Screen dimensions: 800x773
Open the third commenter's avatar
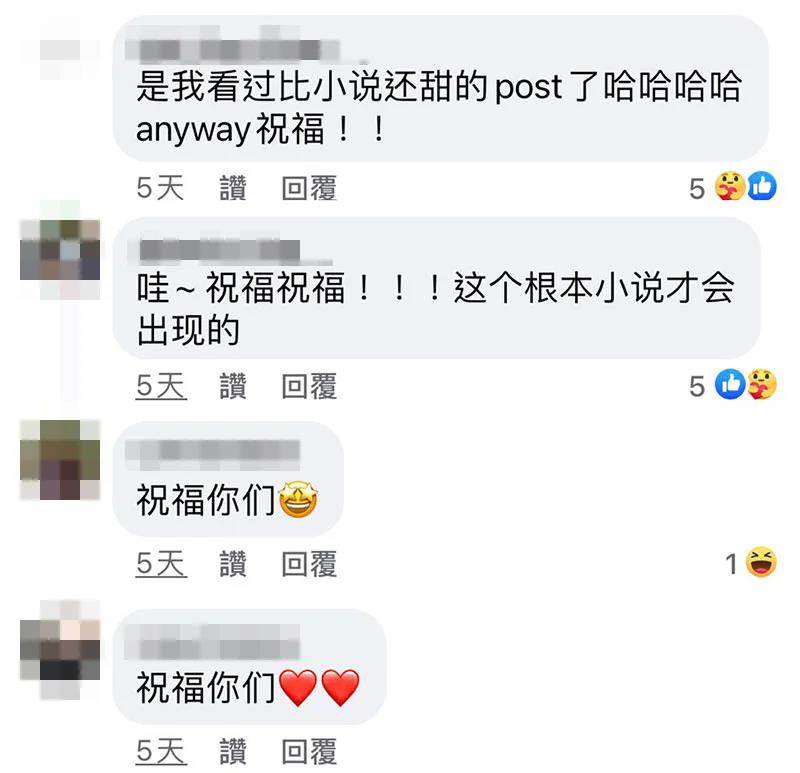click(x=60, y=459)
